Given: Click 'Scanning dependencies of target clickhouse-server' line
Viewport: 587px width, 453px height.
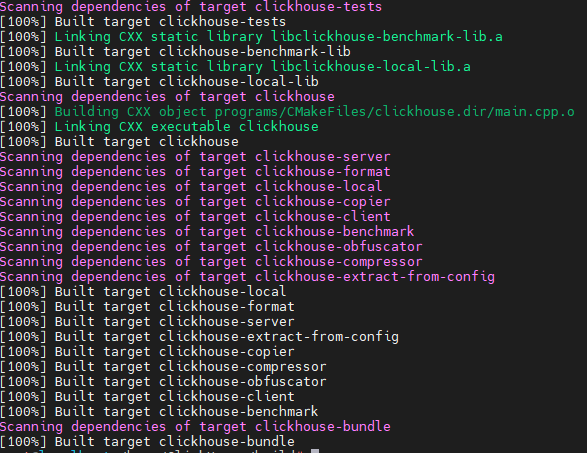Looking at the screenshot, I should pos(195,157).
